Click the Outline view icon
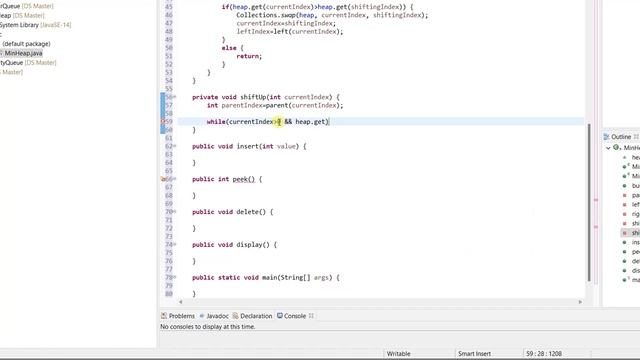This screenshot has height=360, width=640. (606, 137)
